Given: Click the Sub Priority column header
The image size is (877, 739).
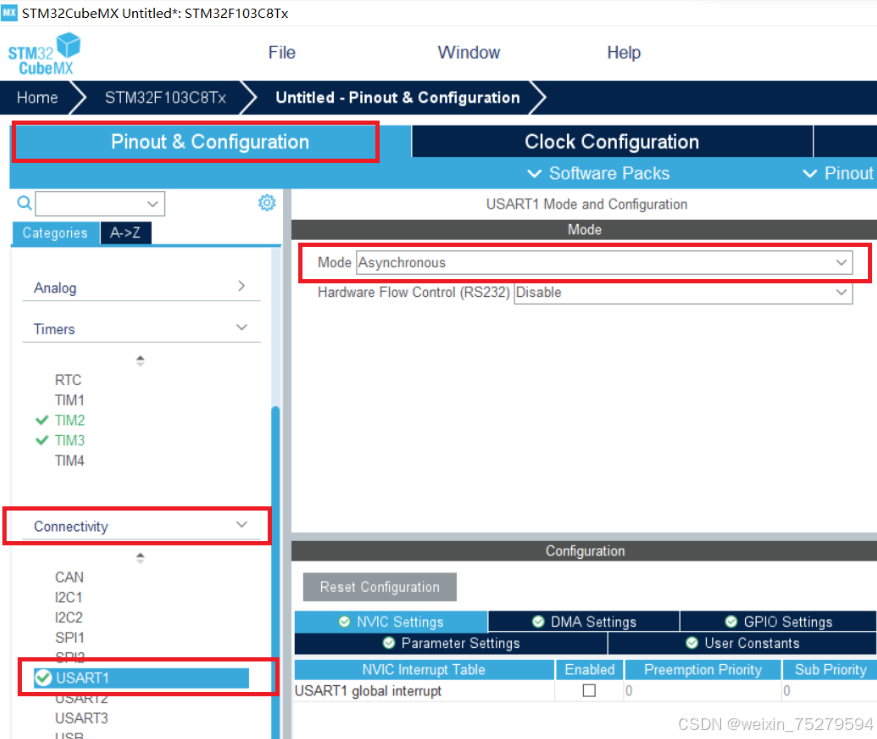Looking at the screenshot, I should 831,670.
